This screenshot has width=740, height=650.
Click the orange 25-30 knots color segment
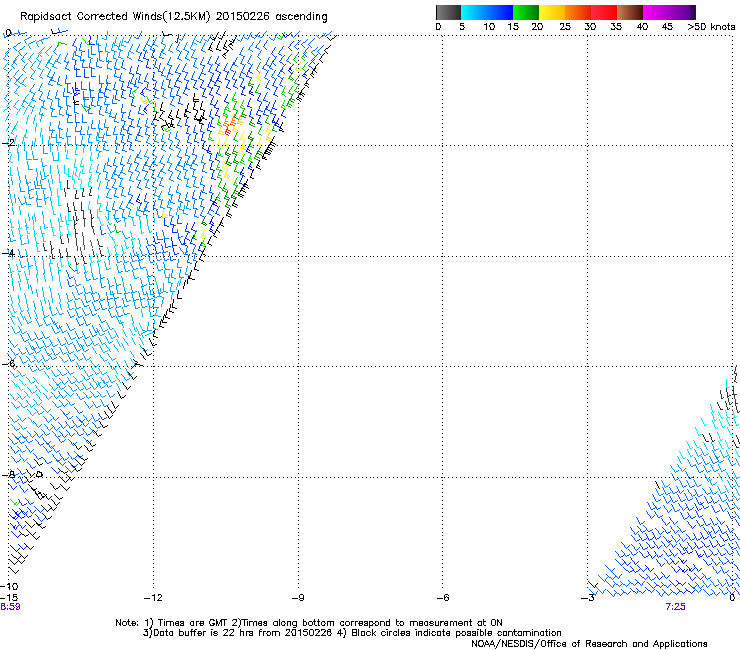point(578,12)
